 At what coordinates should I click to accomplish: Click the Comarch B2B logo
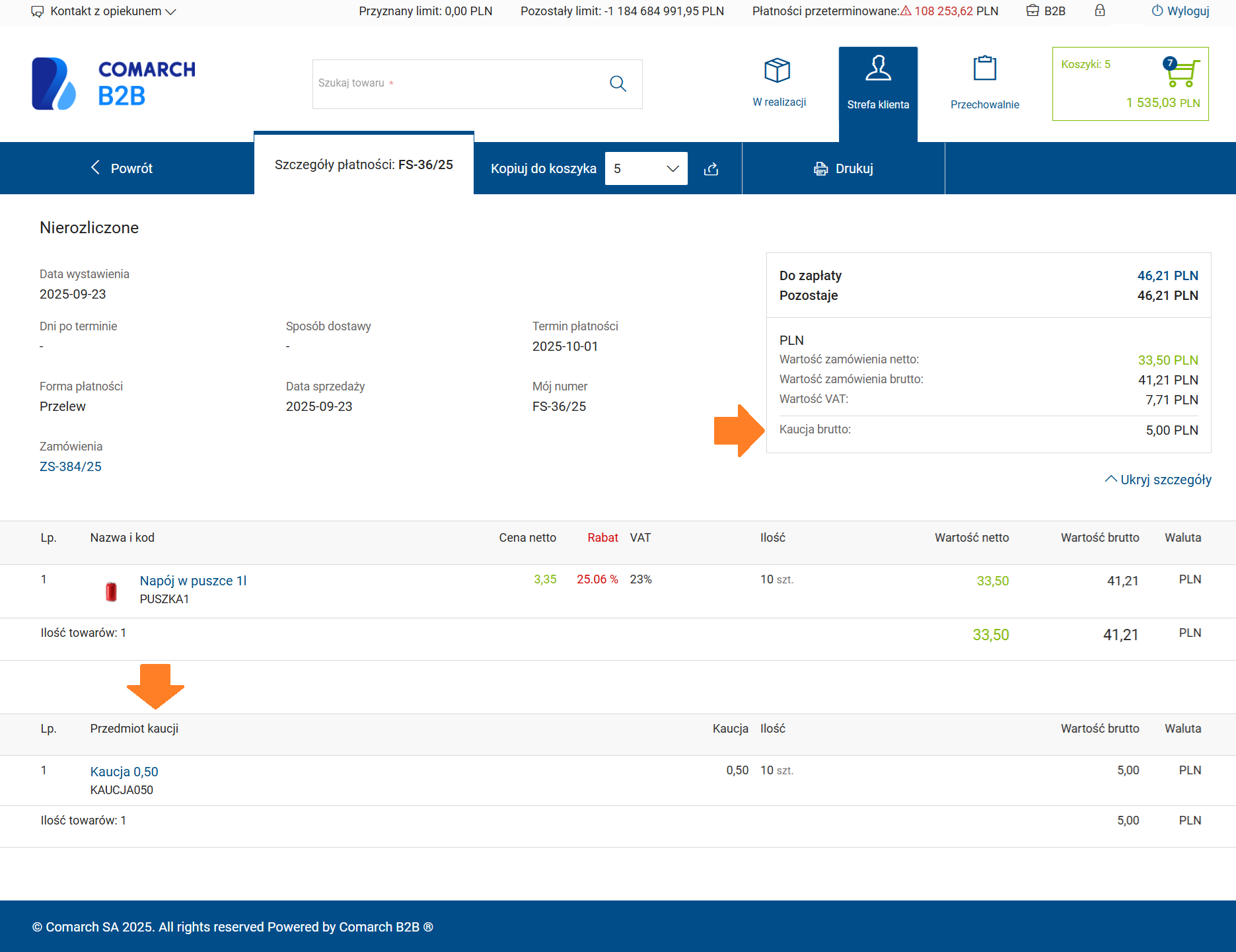tap(114, 84)
